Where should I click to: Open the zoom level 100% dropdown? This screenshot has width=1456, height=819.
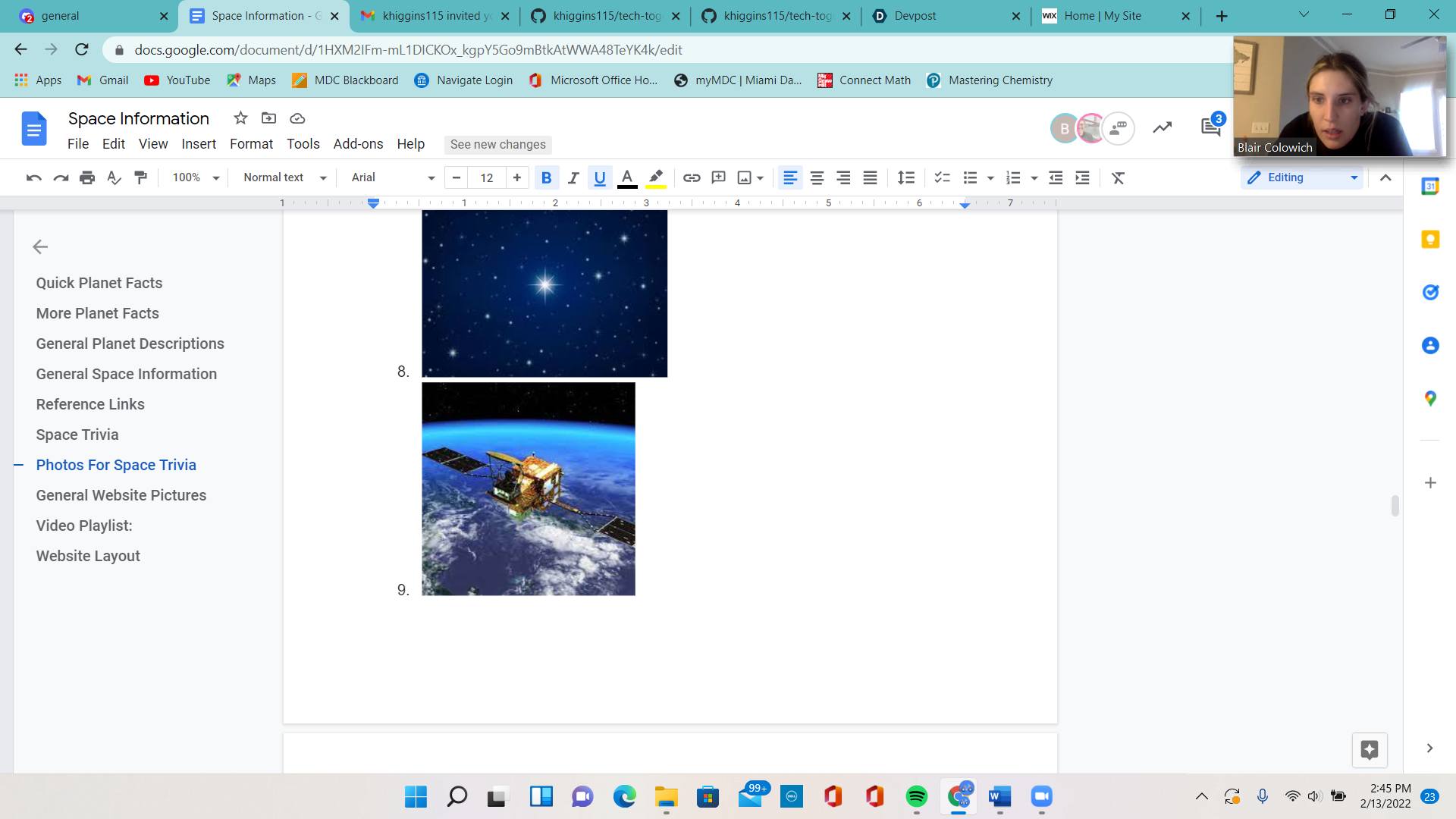(x=196, y=177)
